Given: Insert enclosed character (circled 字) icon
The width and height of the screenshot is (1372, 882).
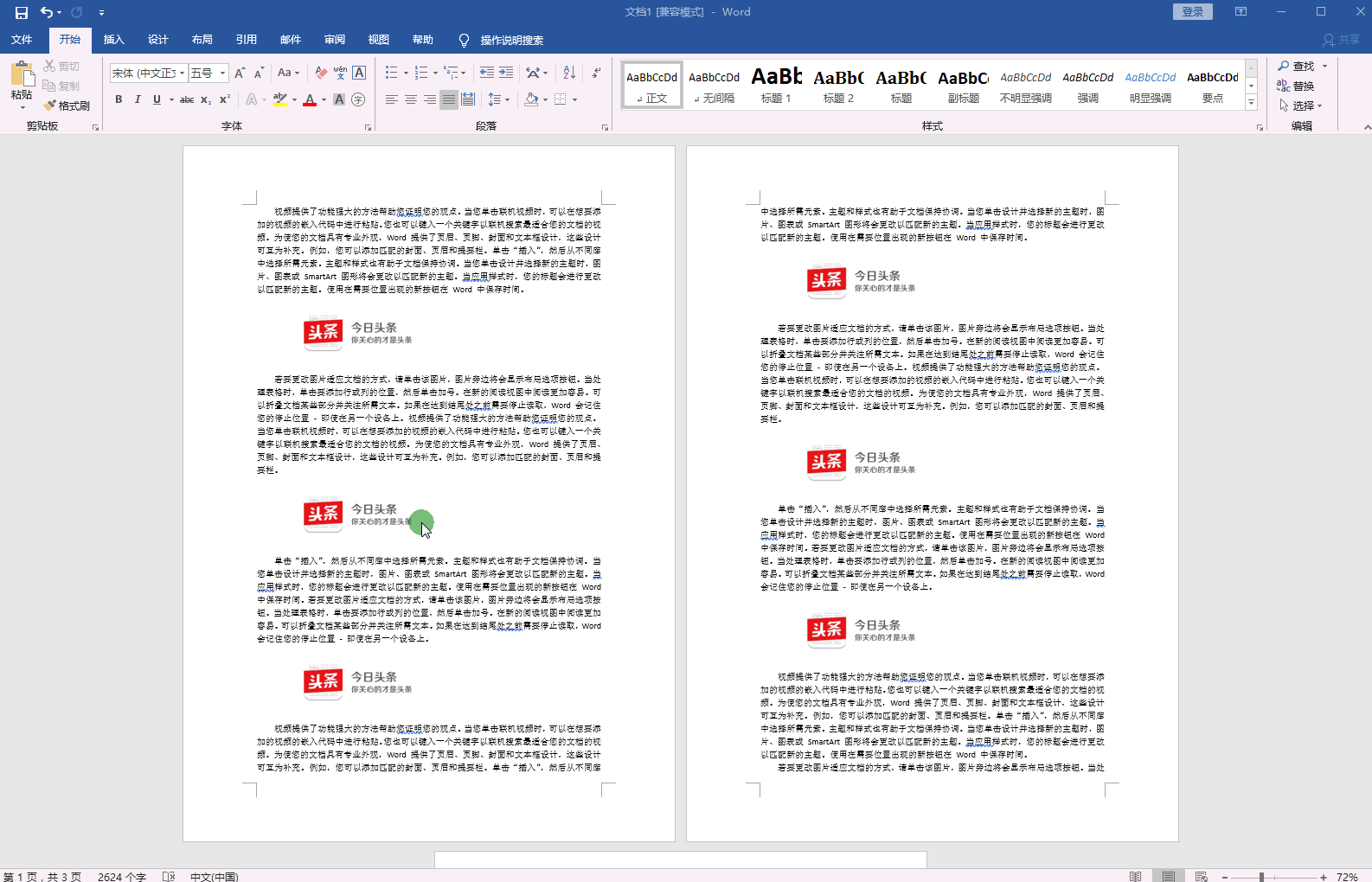Looking at the screenshot, I should pos(358,100).
